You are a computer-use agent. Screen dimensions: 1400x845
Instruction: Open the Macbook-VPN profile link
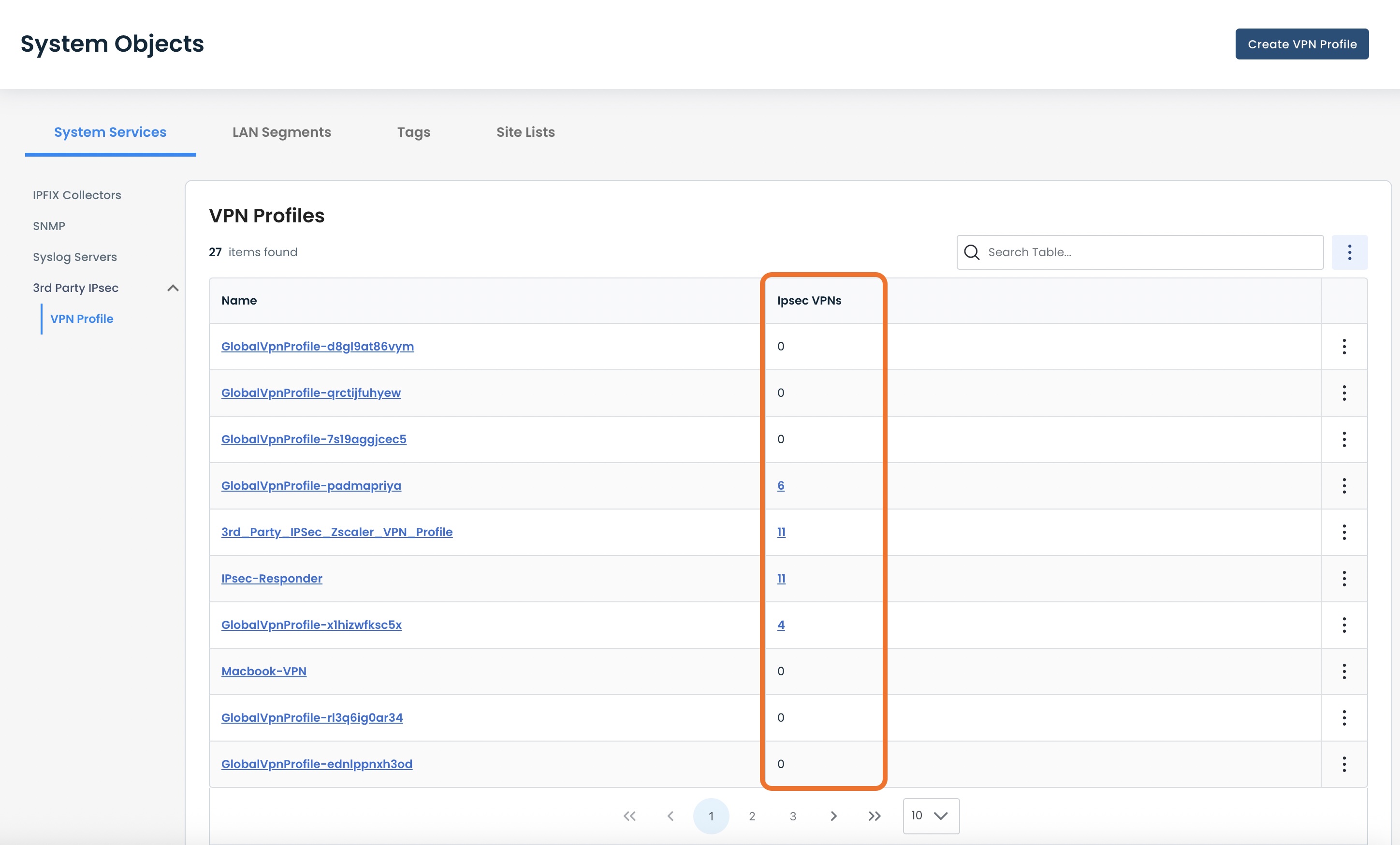coord(263,671)
